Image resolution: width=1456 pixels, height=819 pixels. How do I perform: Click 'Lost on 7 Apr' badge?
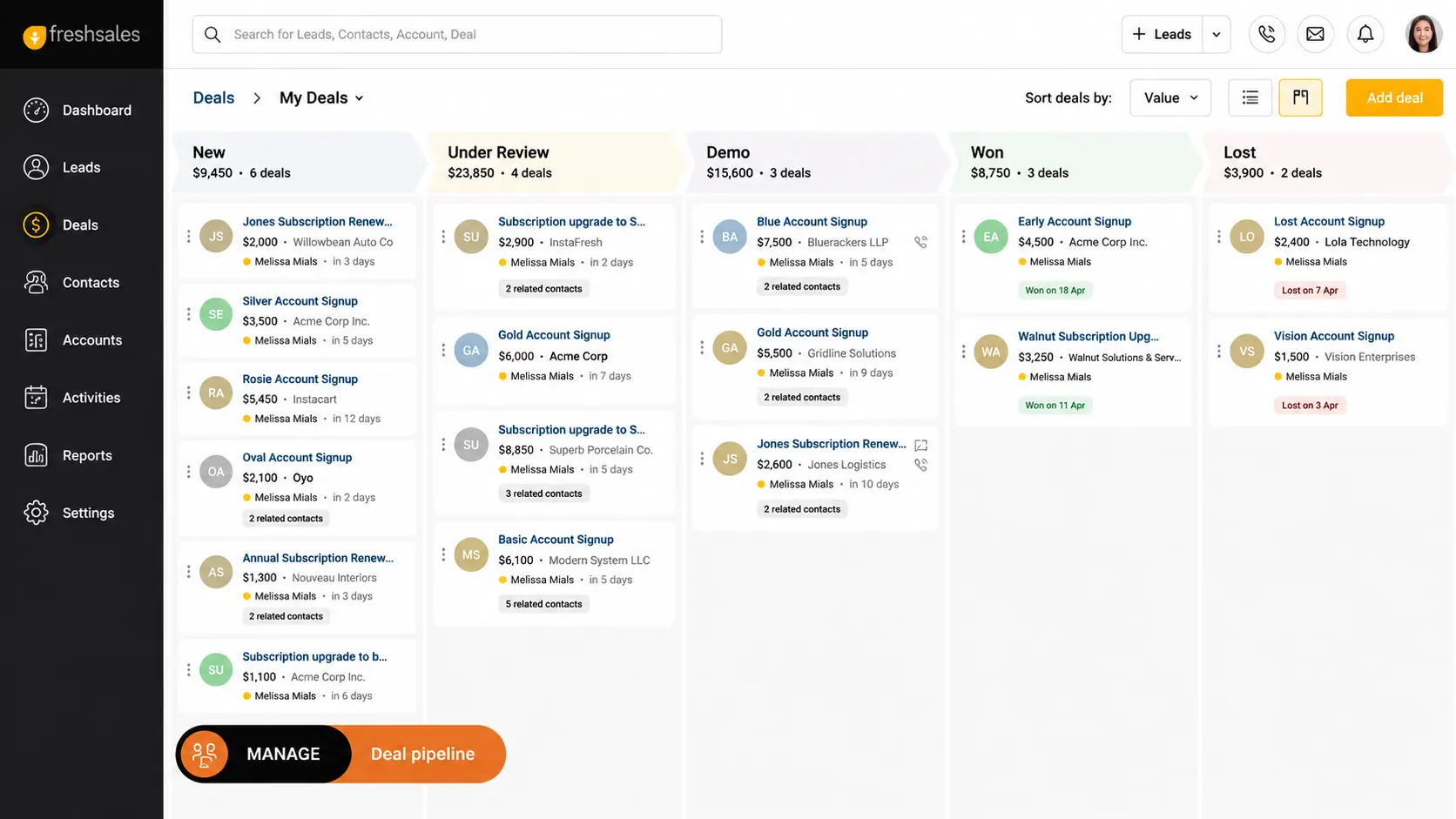pos(1310,291)
